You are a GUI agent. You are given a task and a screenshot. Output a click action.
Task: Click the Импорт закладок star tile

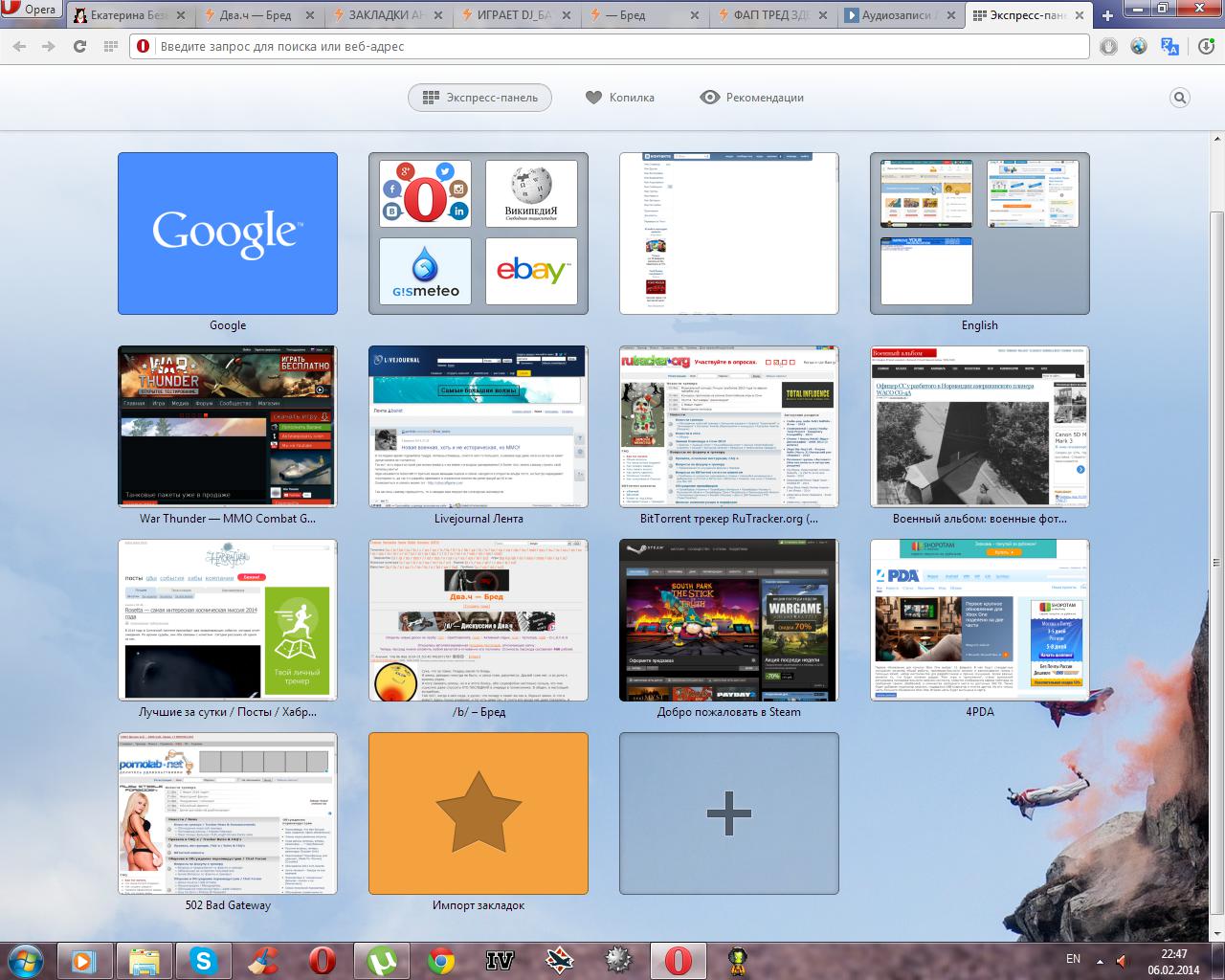pos(479,813)
